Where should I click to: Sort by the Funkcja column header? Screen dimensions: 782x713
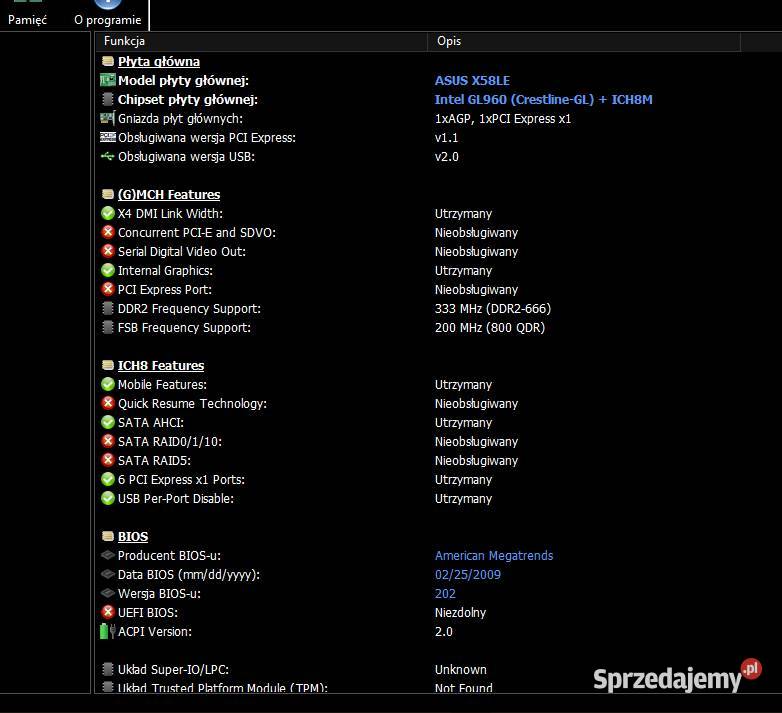pyautogui.click(x=261, y=41)
